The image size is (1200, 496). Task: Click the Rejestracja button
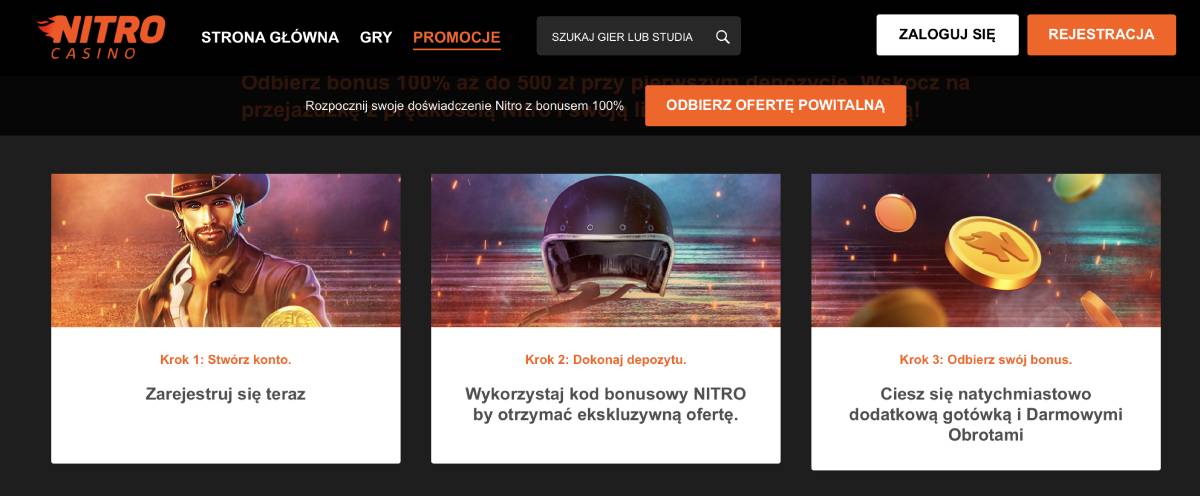coord(1101,35)
